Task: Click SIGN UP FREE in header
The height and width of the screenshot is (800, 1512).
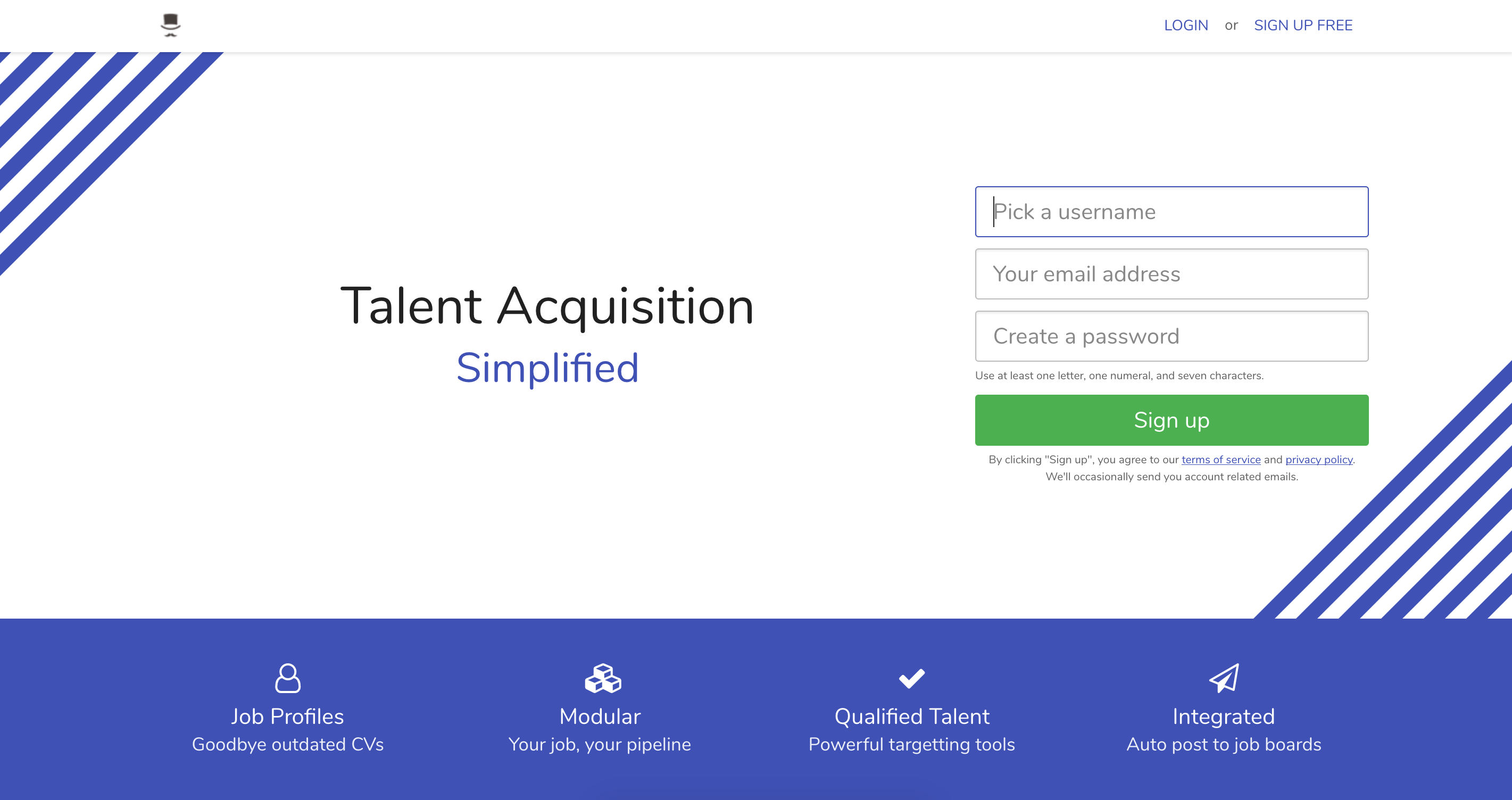Action: 1303,25
